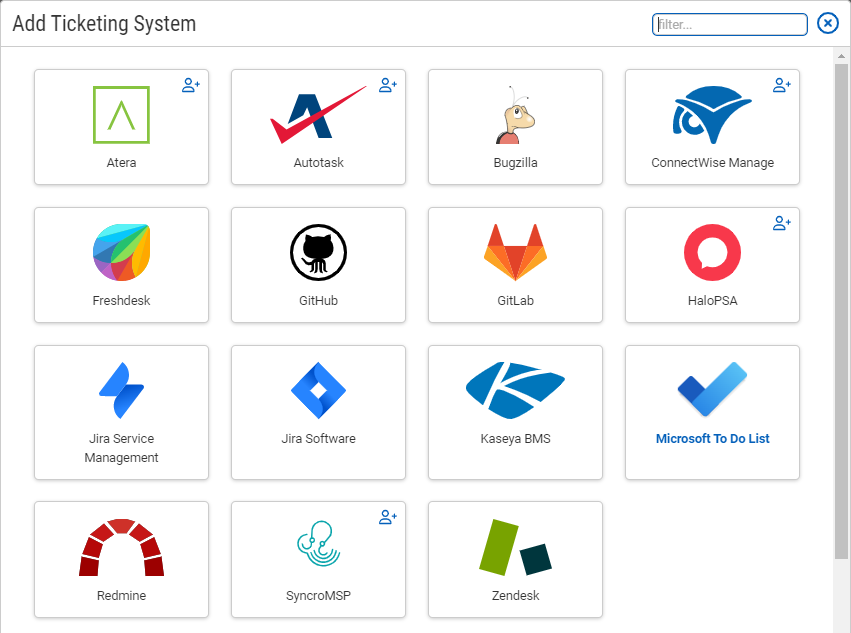Choose the GitLab integration tile
This screenshot has height=633, width=851.
point(515,252)
